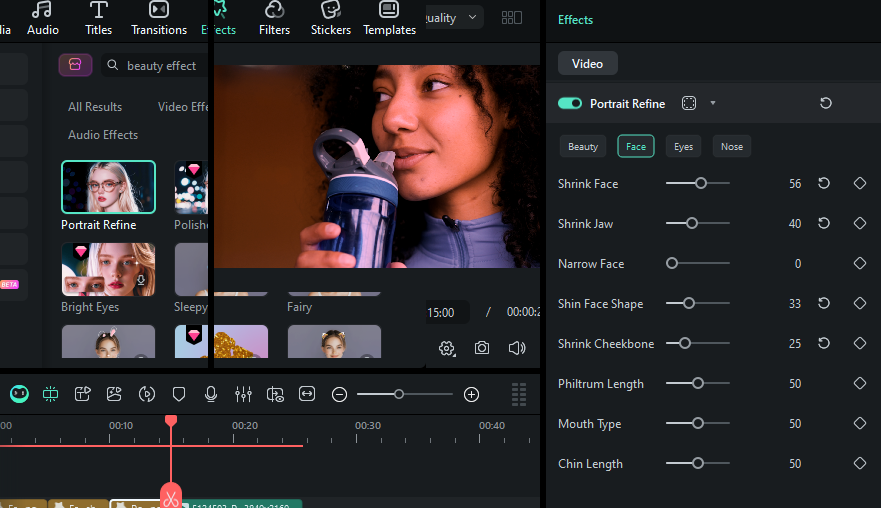Click the volume speaker icon under preview
The height and width of the screenshot is (508, 881).
517,348
